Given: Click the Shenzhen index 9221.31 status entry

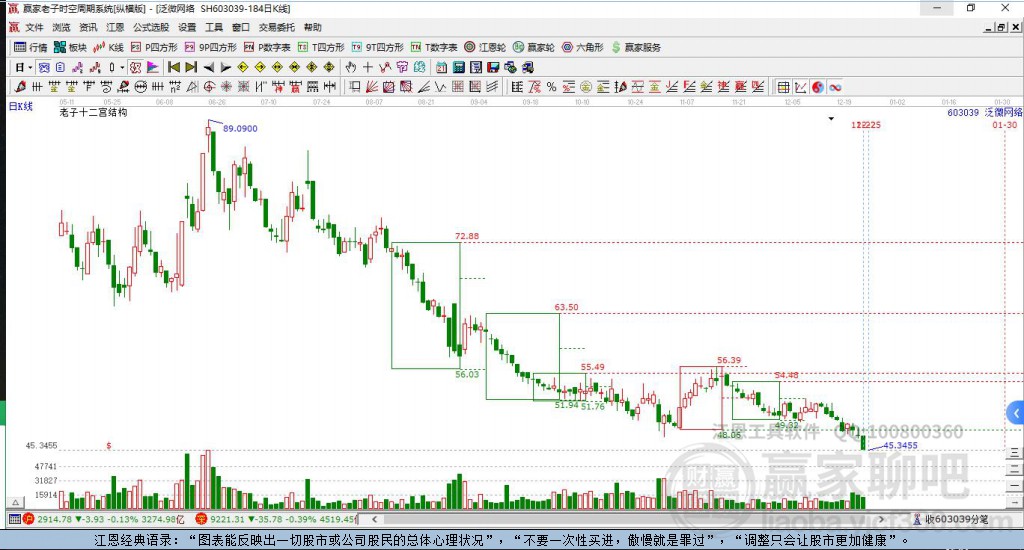Looking at the screenshot, I should [x=276, y=519].
